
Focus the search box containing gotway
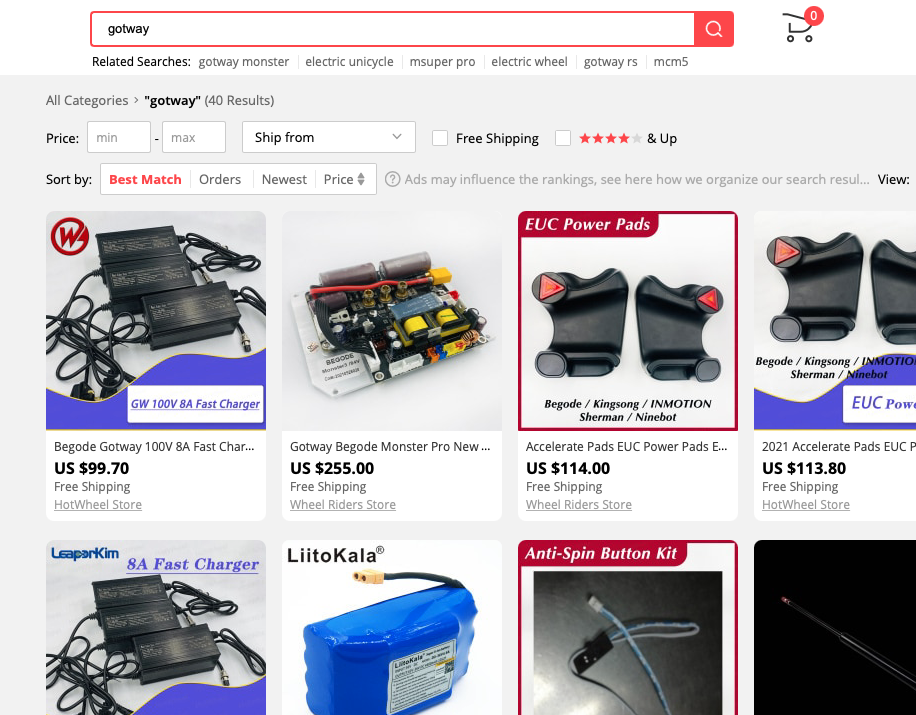click(x=393, y=29)
